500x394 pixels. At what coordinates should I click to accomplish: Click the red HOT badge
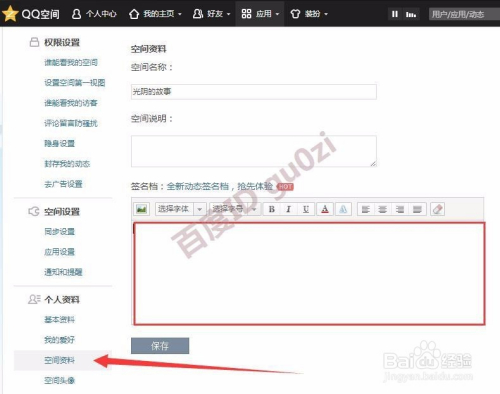pyautogui.click(x=285, y=186)
